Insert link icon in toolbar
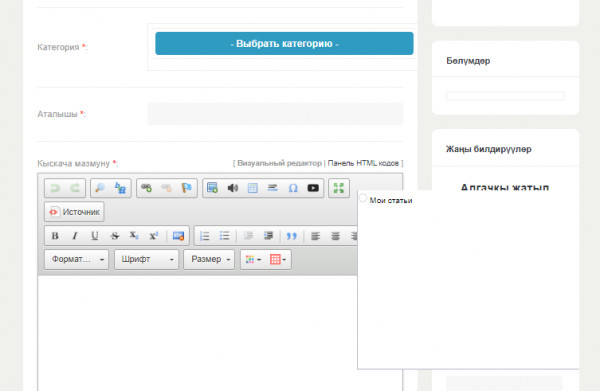600x391 pixels. click(x=147, y=188)
